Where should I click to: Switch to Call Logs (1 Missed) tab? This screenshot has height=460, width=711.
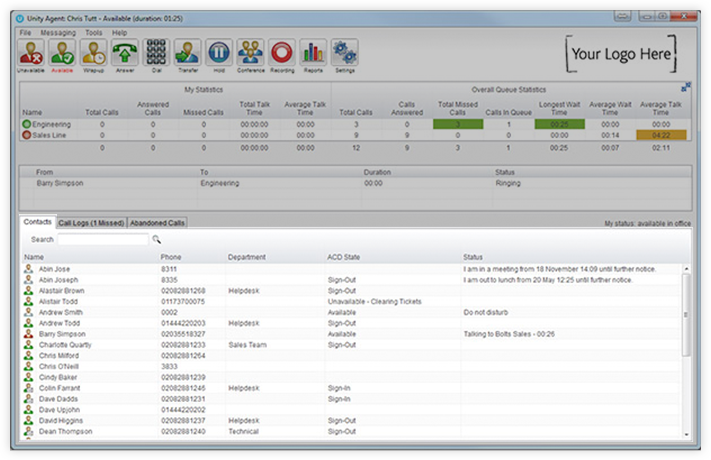tap(92, 222)
